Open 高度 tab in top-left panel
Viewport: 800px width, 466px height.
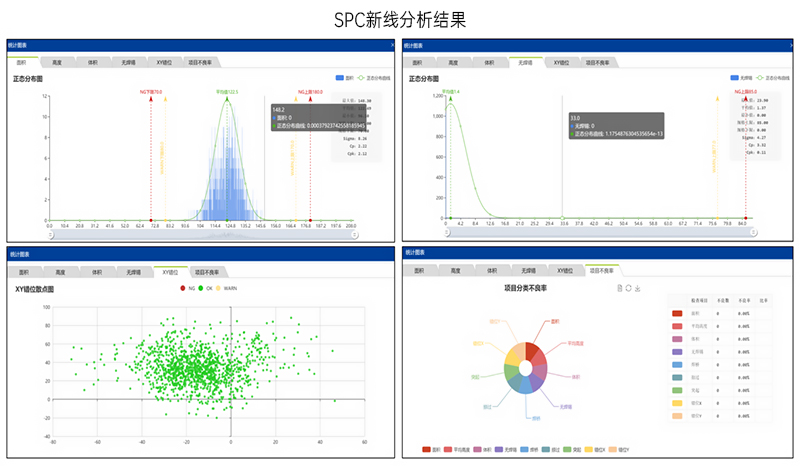pyautogui.click(x=57, y=62)
